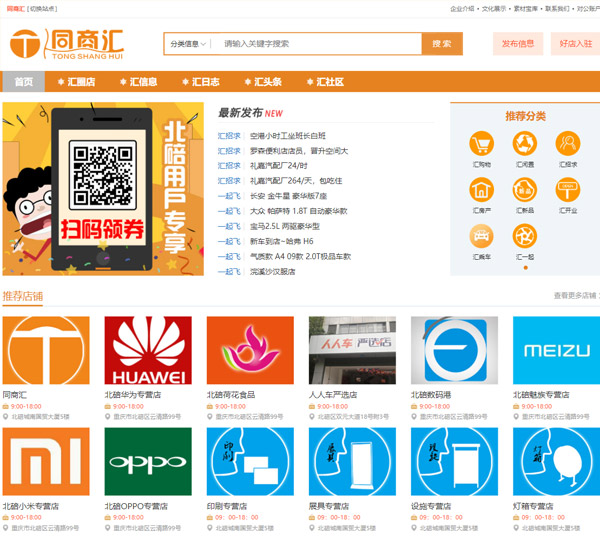Open the 灯箱专营店 lightbox logo tile

(x=556, y=462)
